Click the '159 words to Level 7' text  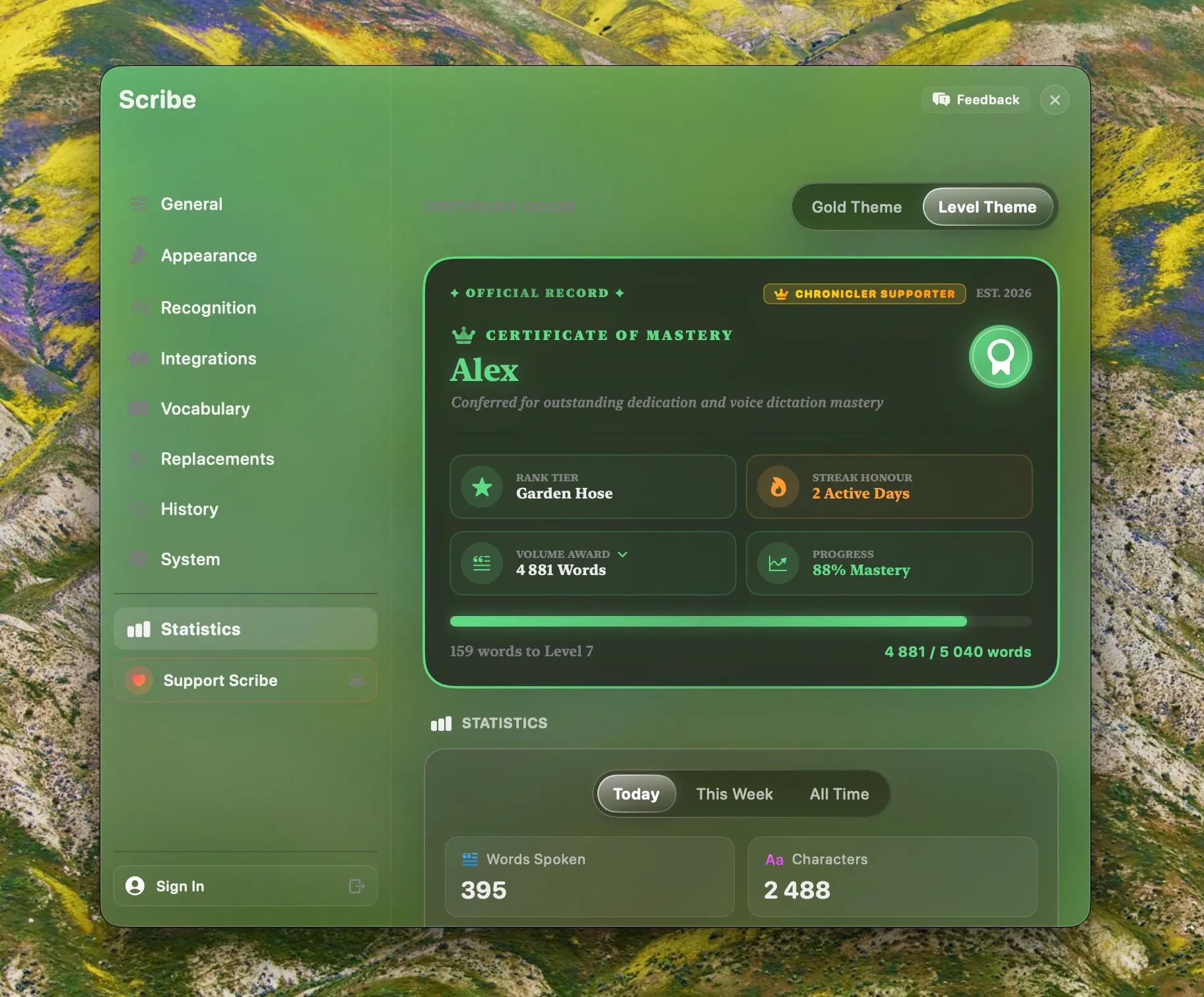pyautogui.click(x=521, y=651)
